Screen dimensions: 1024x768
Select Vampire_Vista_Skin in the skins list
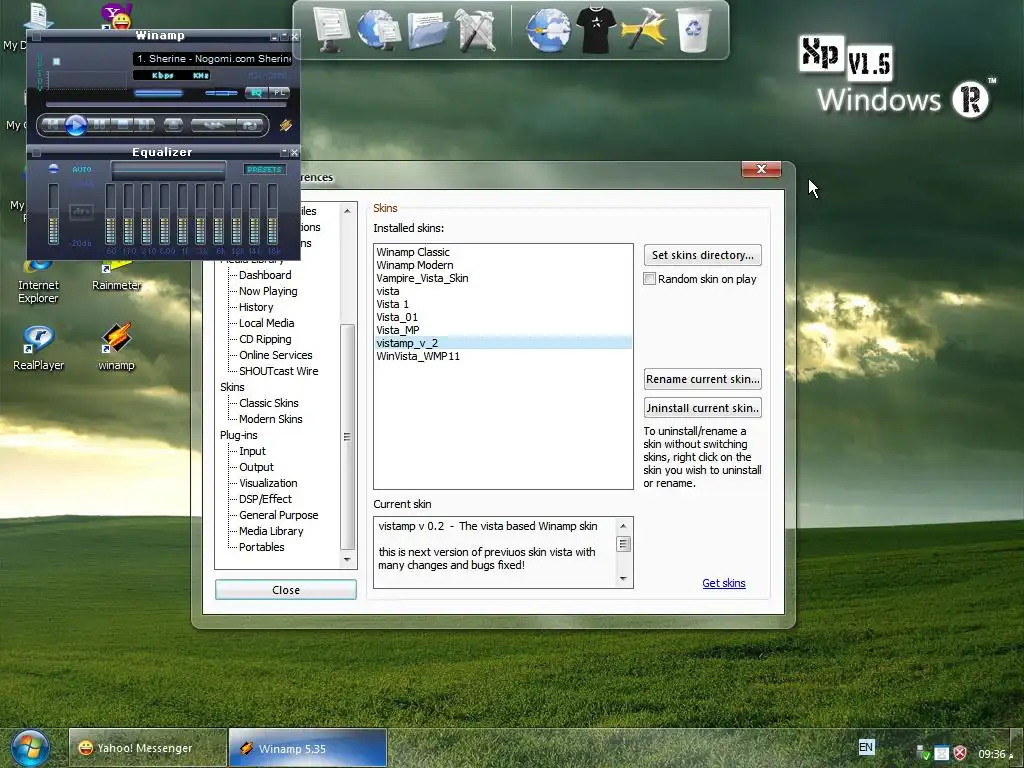(x=422, y=278)
